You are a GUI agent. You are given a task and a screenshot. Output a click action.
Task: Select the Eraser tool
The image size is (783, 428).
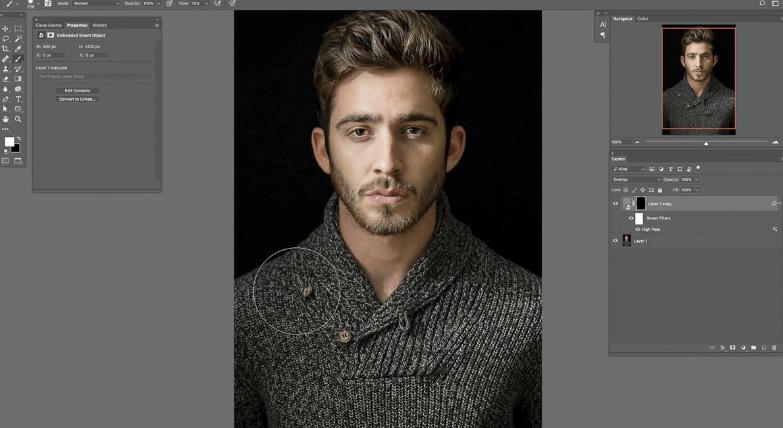tap(5, 79)
